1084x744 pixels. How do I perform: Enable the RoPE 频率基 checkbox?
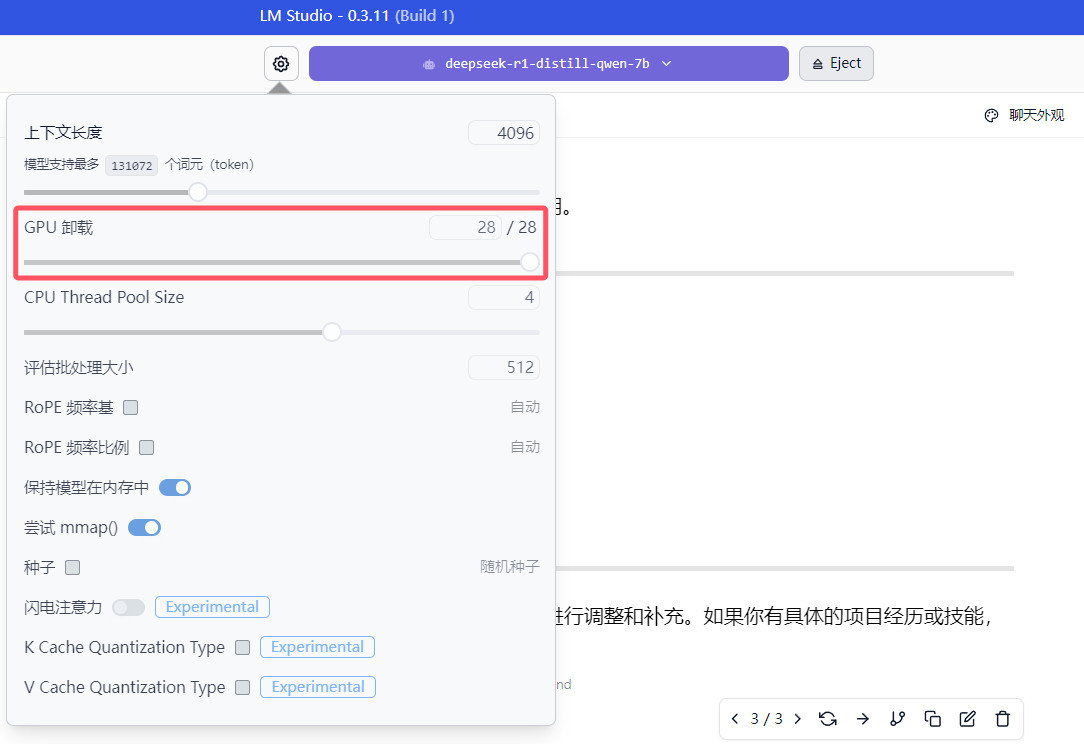[131, 407]
